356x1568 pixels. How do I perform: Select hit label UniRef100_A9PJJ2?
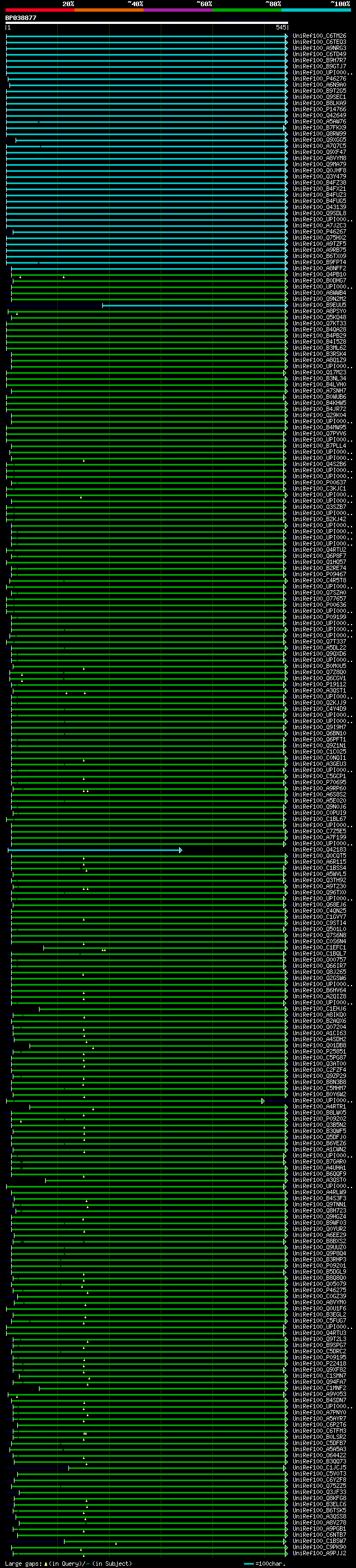[x=319, y=1554]
